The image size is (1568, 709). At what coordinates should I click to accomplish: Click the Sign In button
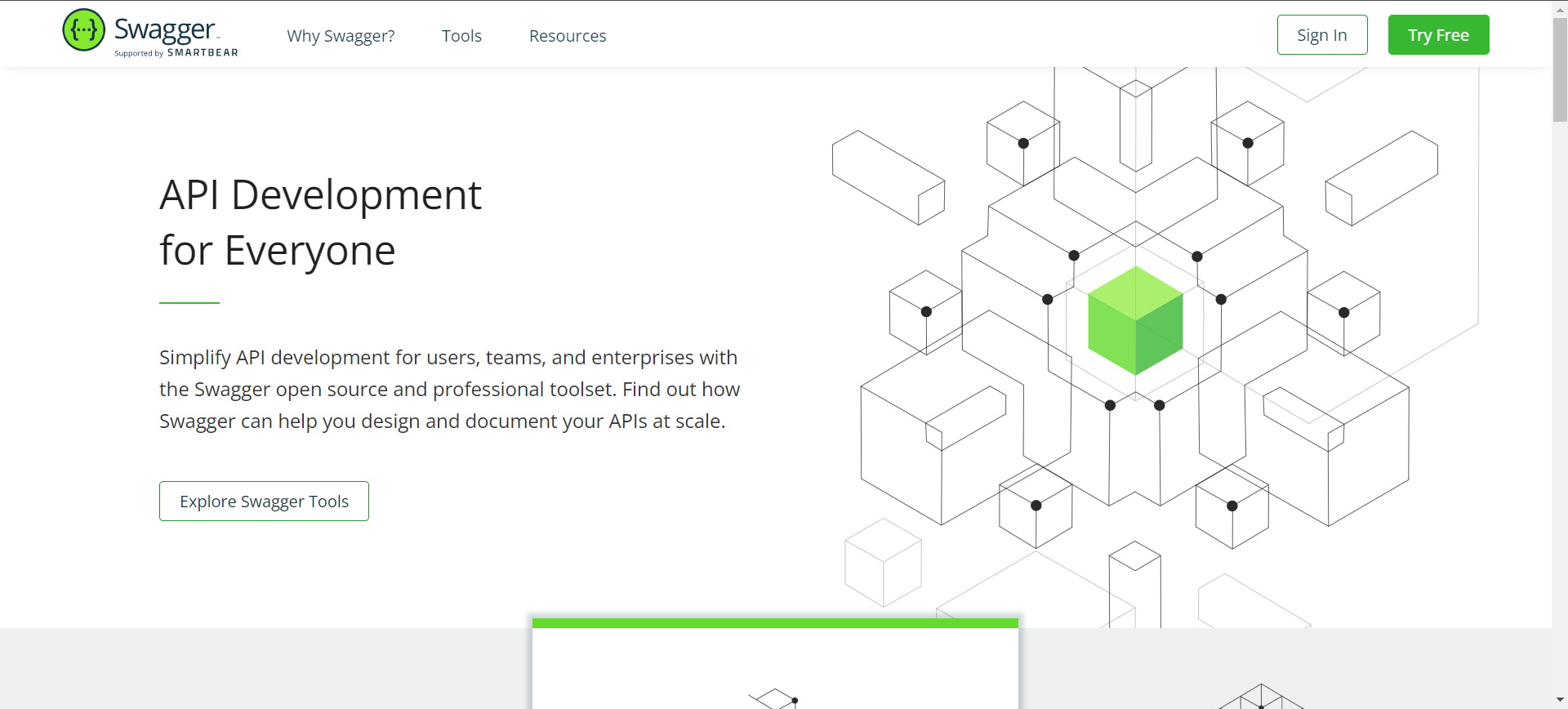click(1322, 35)
